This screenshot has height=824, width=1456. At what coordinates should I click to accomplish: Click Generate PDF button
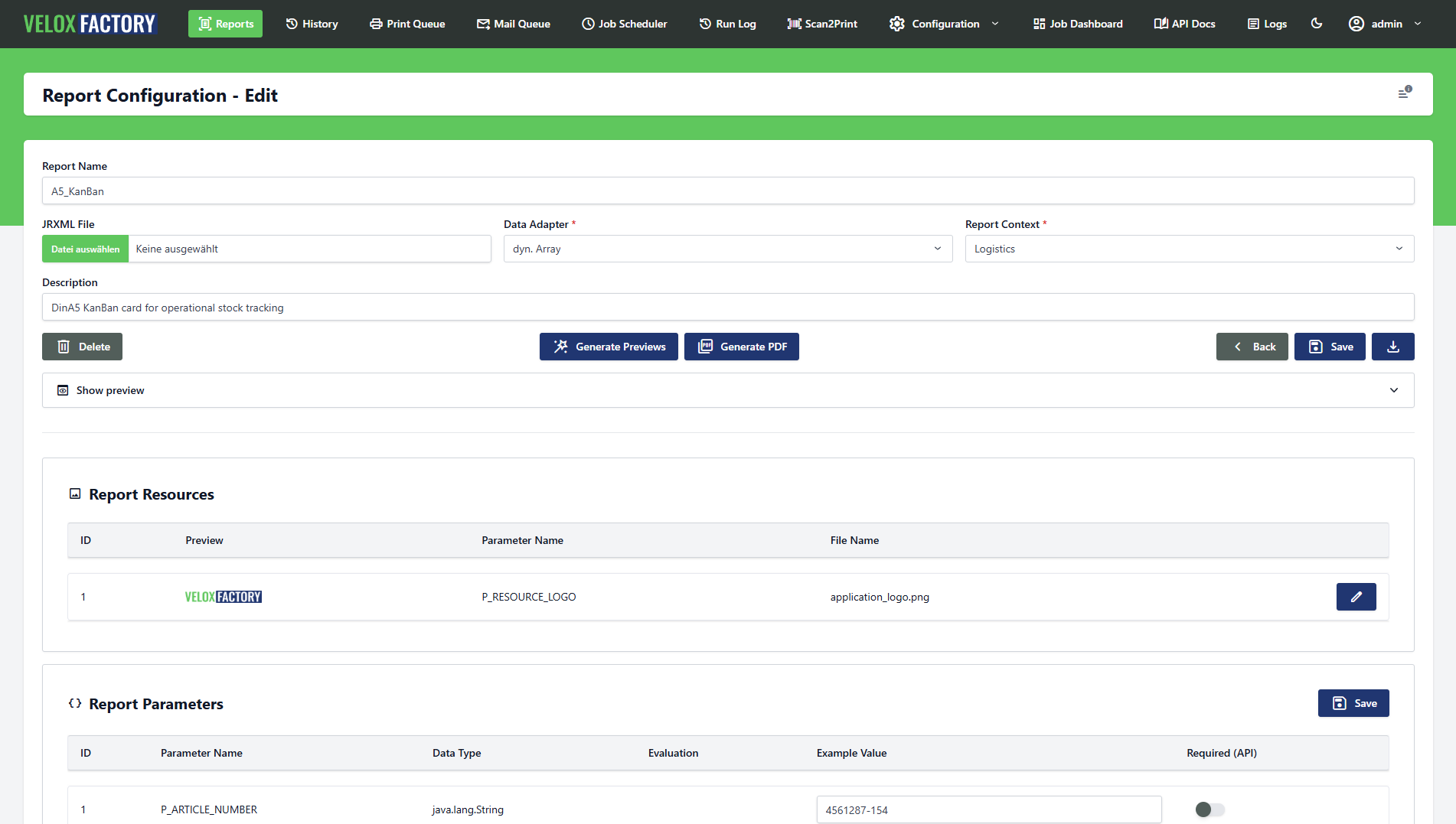pyautogui.click(x=742, y=347)
